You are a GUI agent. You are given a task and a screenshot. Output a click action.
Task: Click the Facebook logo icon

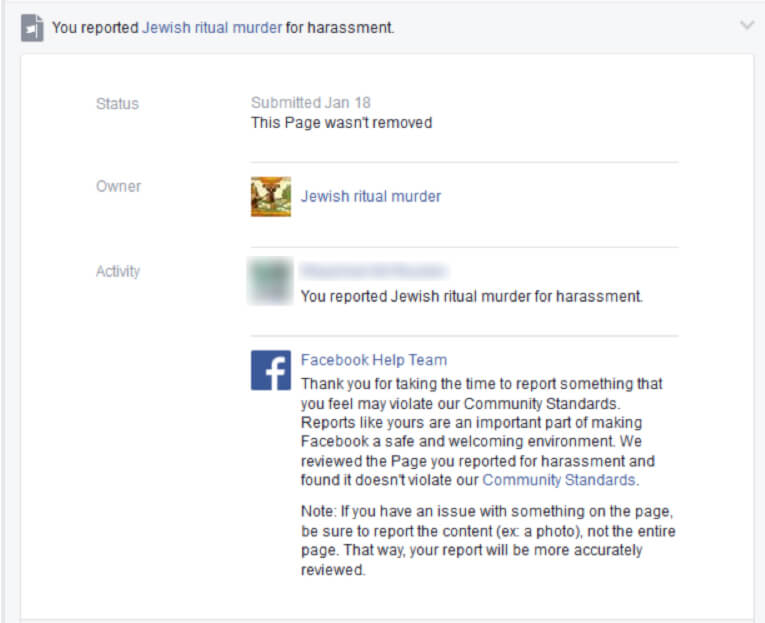(x=271, y=370)
